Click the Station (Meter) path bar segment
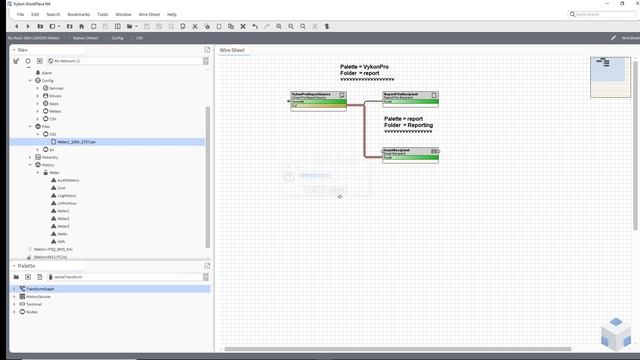 click(85, 38)
